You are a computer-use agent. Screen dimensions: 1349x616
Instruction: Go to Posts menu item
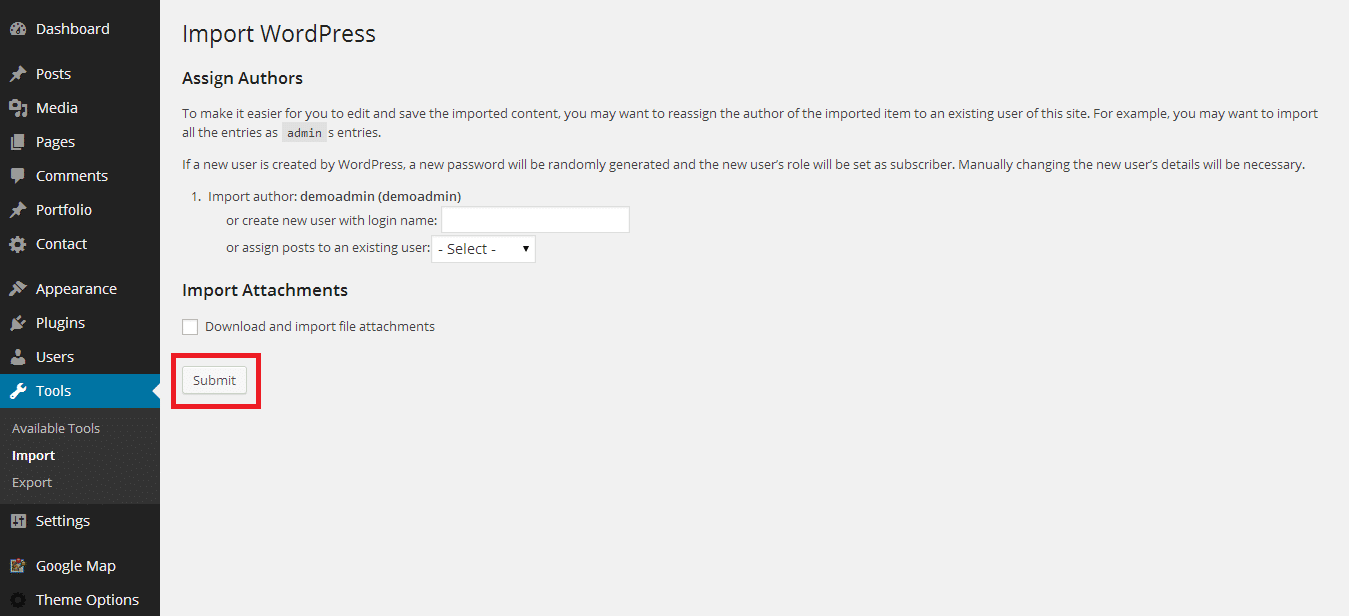click(80, 74)
